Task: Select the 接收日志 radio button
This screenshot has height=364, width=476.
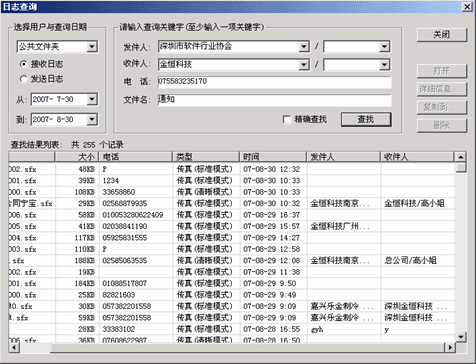Action: 23,64
